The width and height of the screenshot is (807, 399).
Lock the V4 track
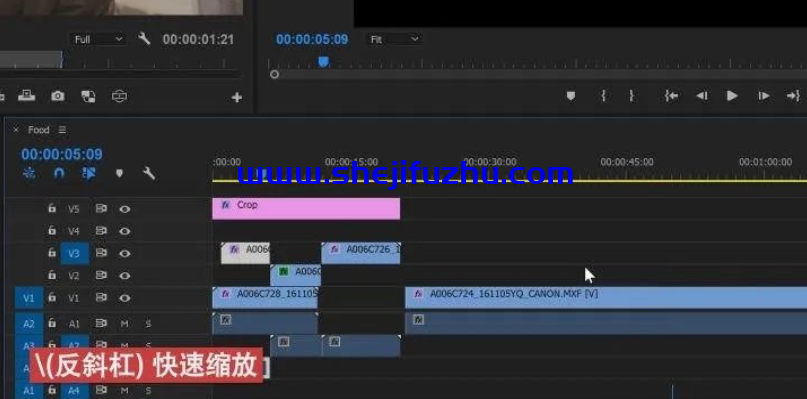tap(52, 230)
